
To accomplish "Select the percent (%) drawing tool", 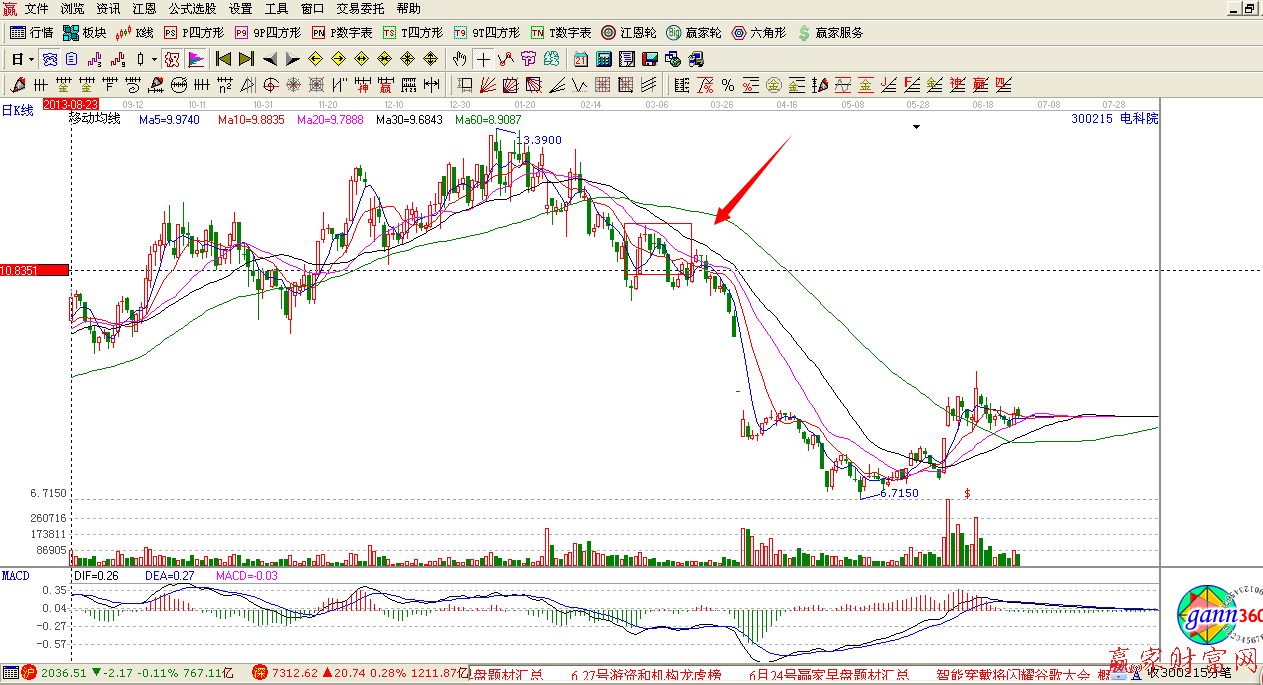I will (x=728, y=85).
